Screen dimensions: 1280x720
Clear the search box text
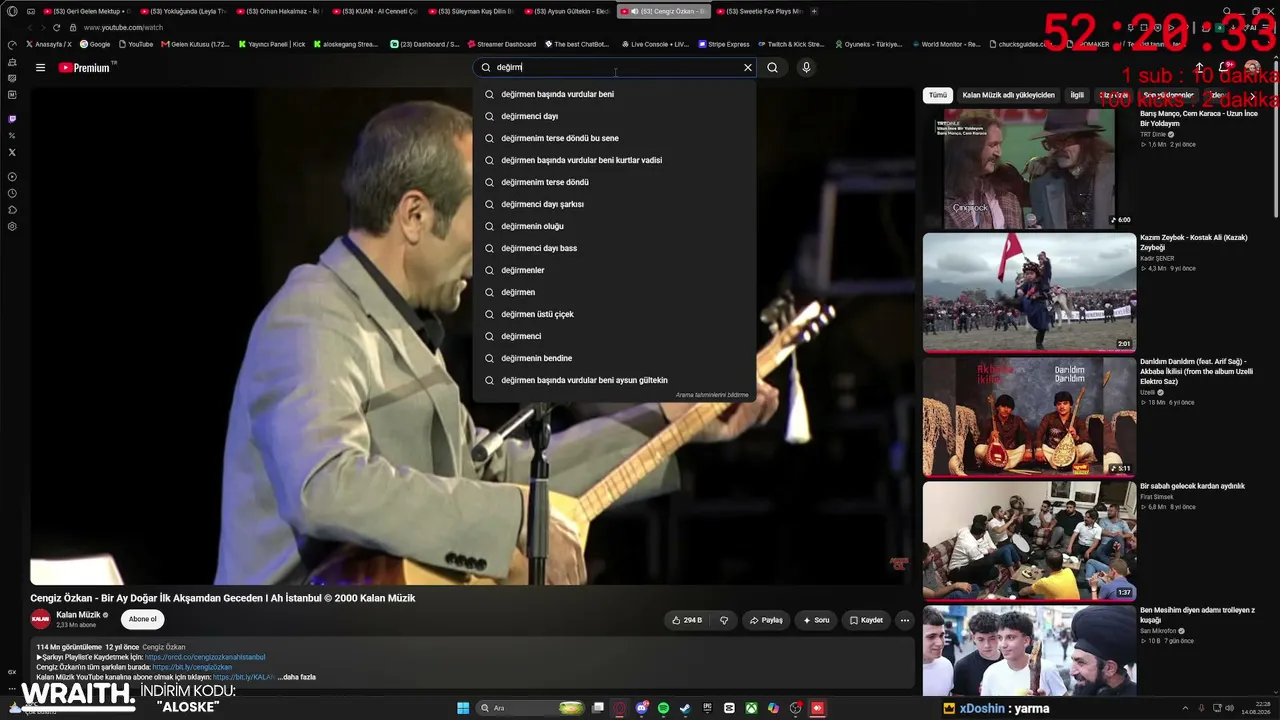(x=747, y=68)
